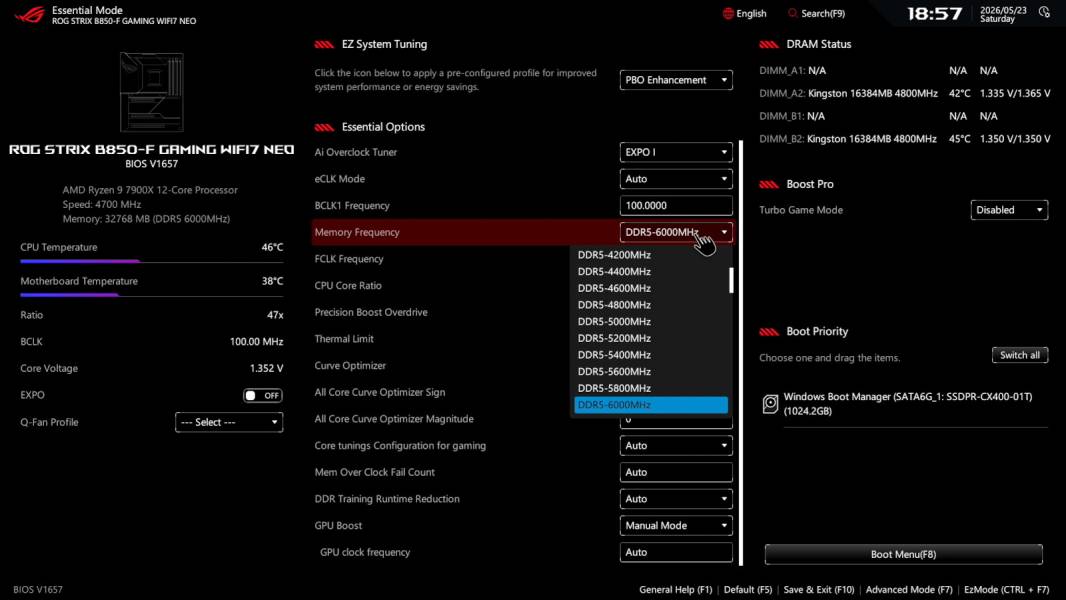Screen dimensions: 1066x600
Task: Click the ROG logo icon
Action: 29,14
